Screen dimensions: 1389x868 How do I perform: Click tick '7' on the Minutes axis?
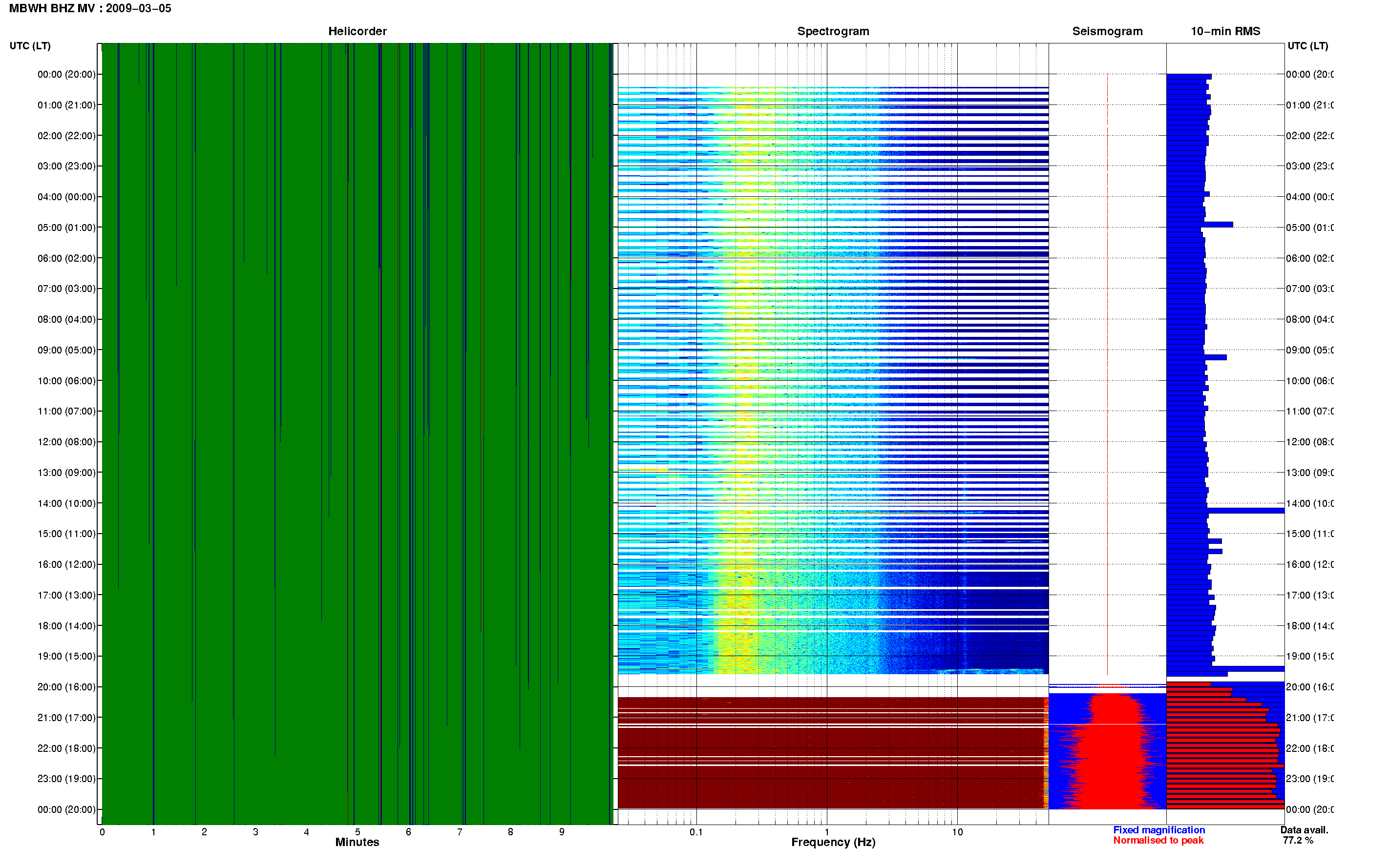[x=460, y=832]
